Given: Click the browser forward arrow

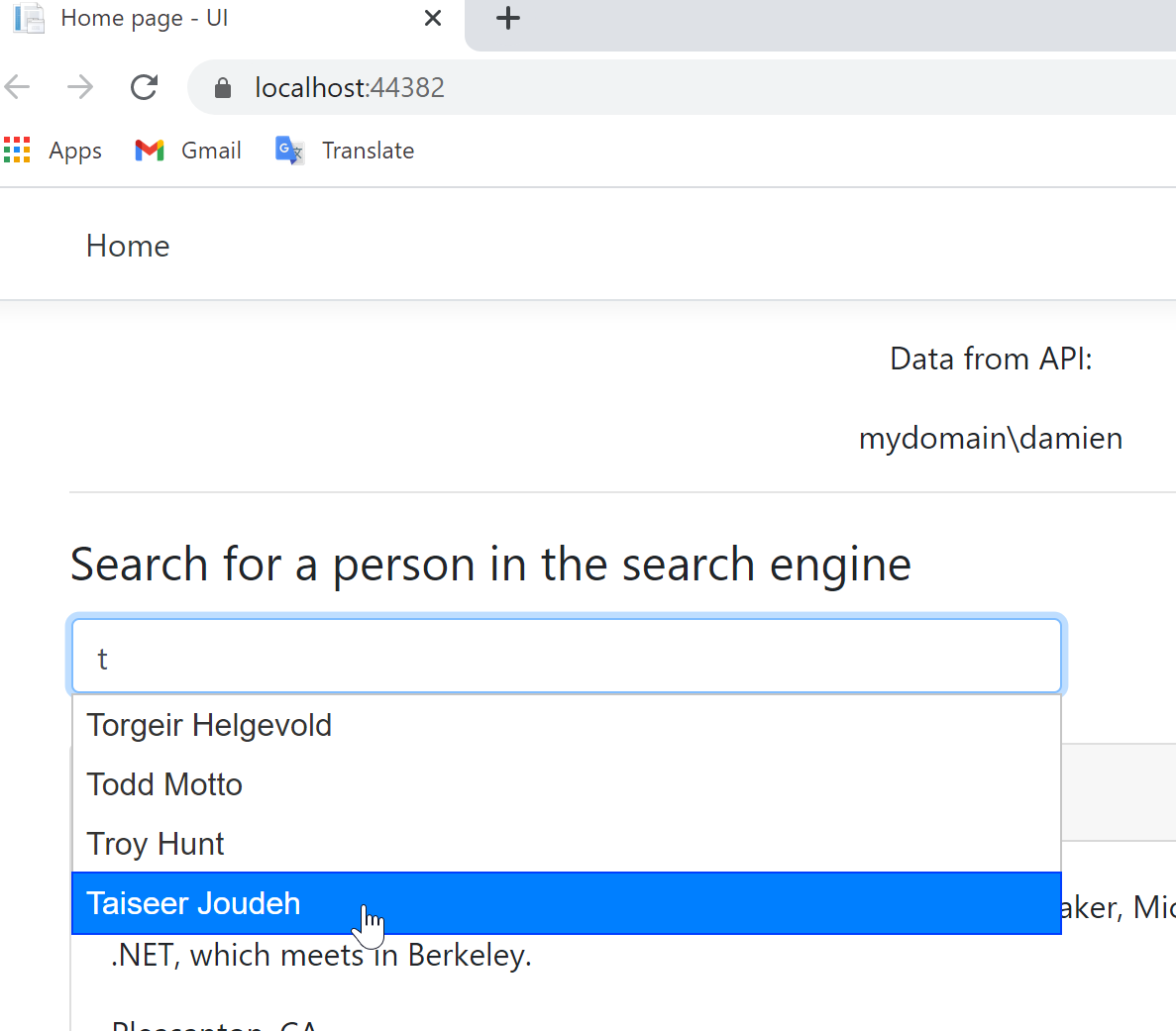Looking at the screenshot, I should (x=80, y=87).
